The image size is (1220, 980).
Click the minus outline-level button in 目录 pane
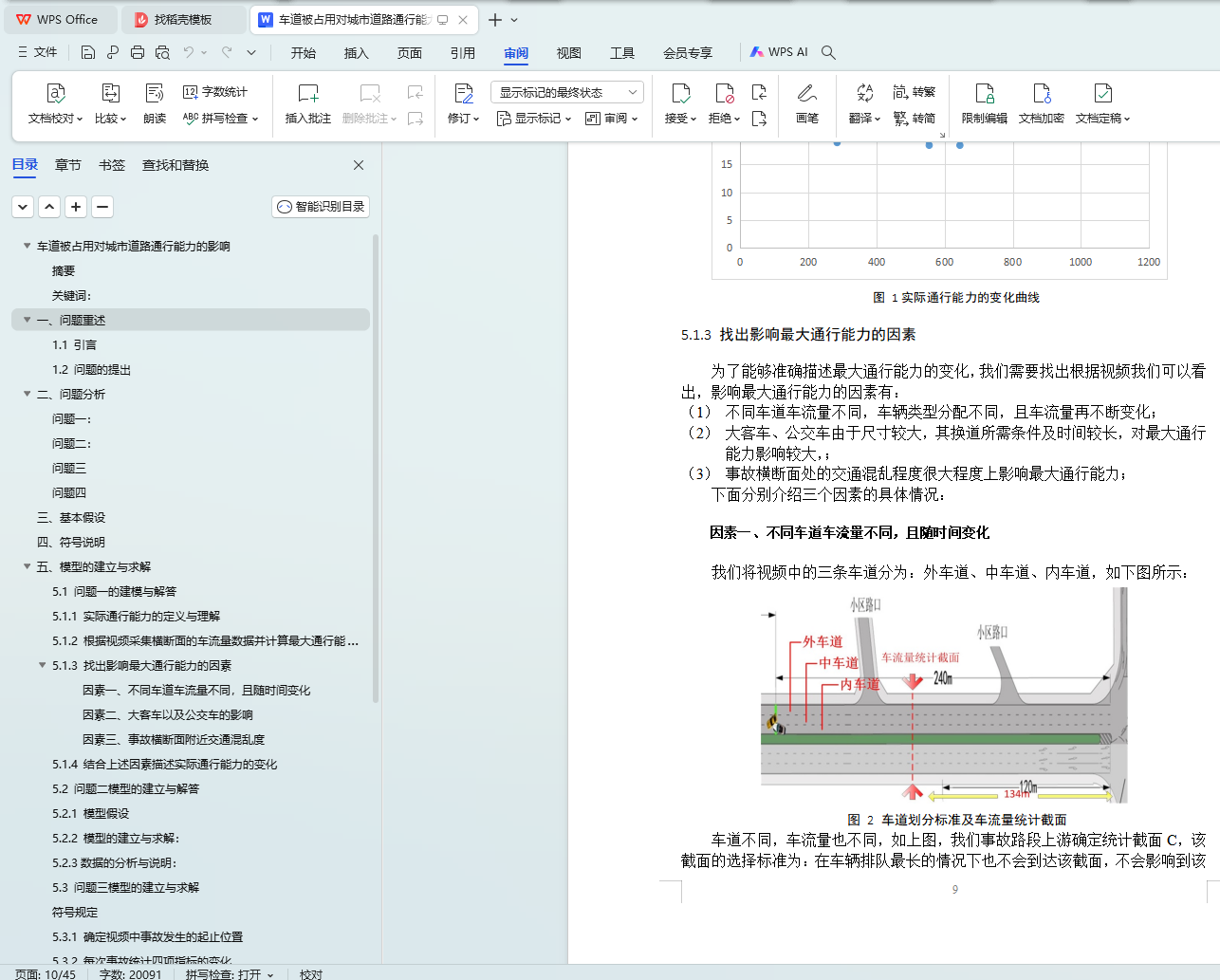point(102,207)
